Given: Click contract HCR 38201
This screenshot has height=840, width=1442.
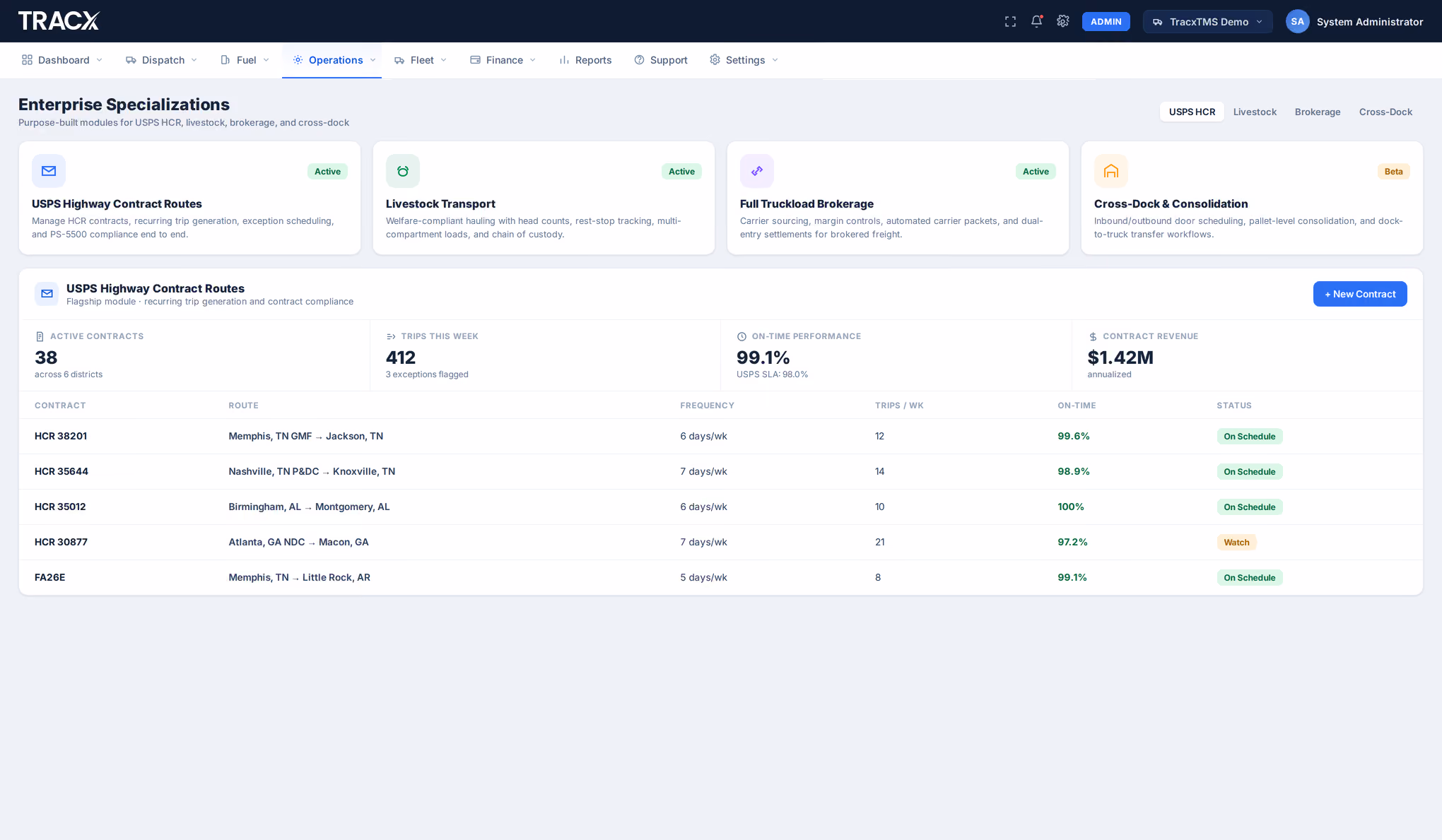Looking at the screenshot, I should 61,436.
